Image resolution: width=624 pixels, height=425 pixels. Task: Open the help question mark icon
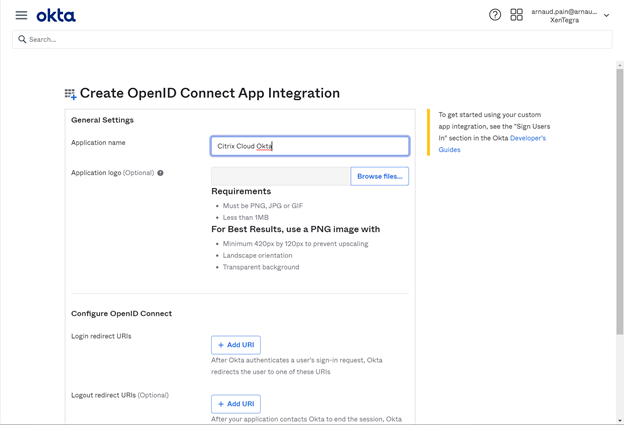(495, 15)
